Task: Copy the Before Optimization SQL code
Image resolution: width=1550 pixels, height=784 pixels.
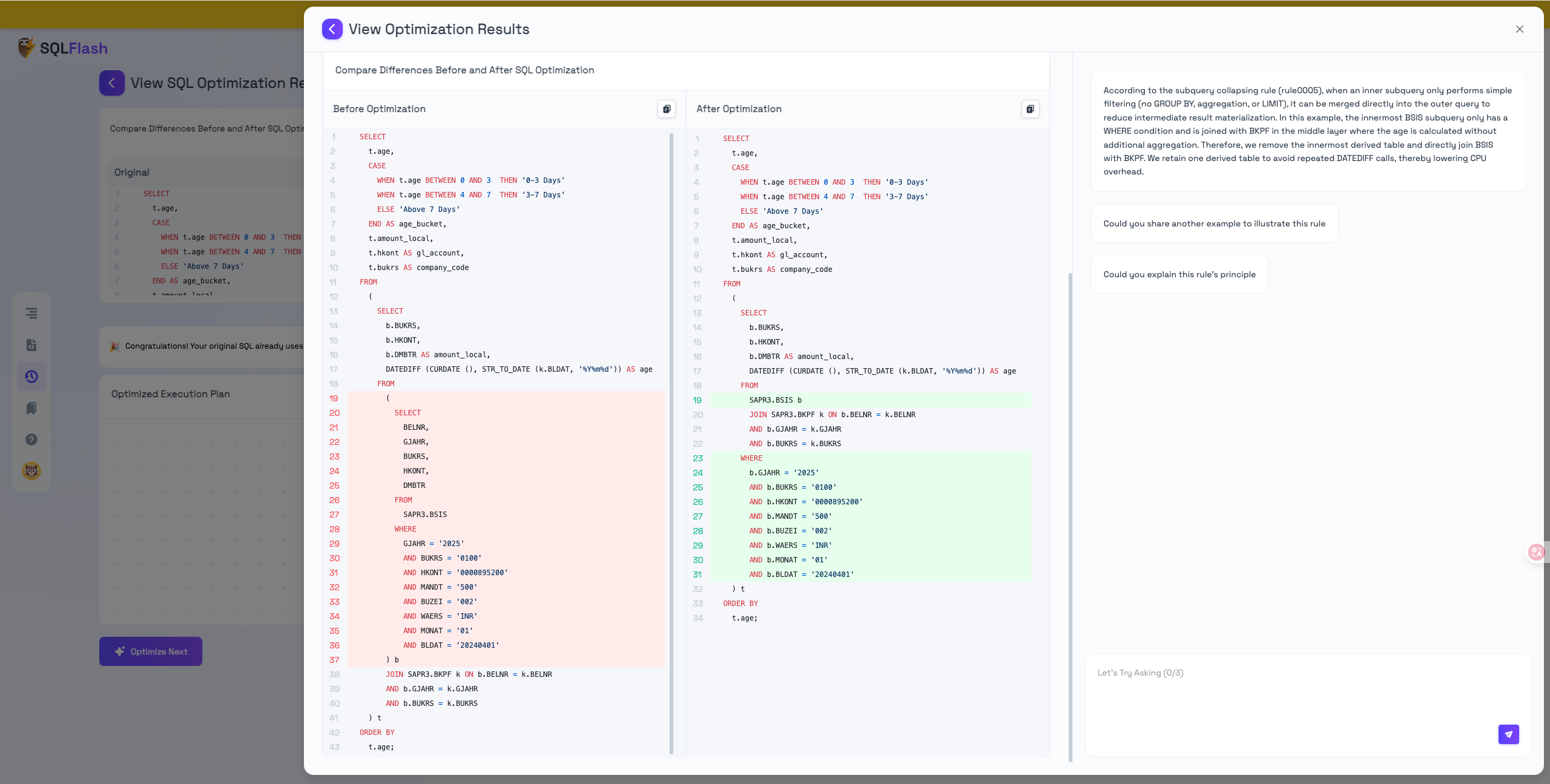Action: pos(666,109)
